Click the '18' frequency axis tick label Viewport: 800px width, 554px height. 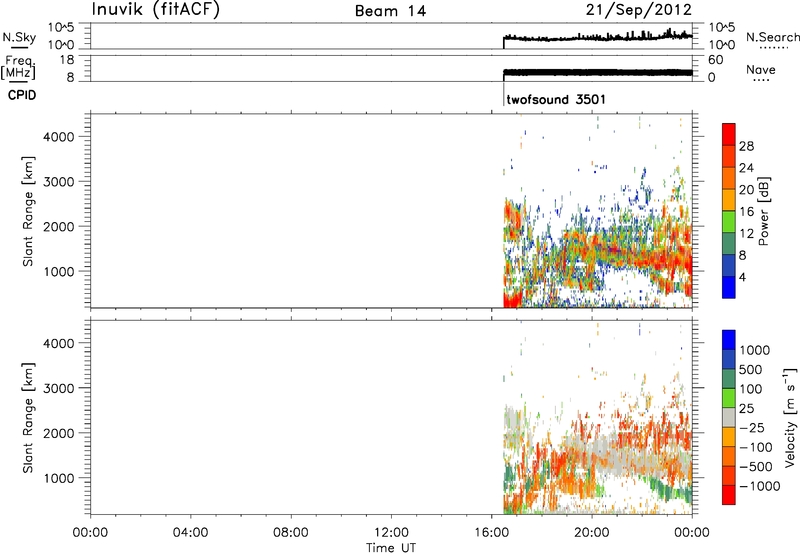click(66, 60)
